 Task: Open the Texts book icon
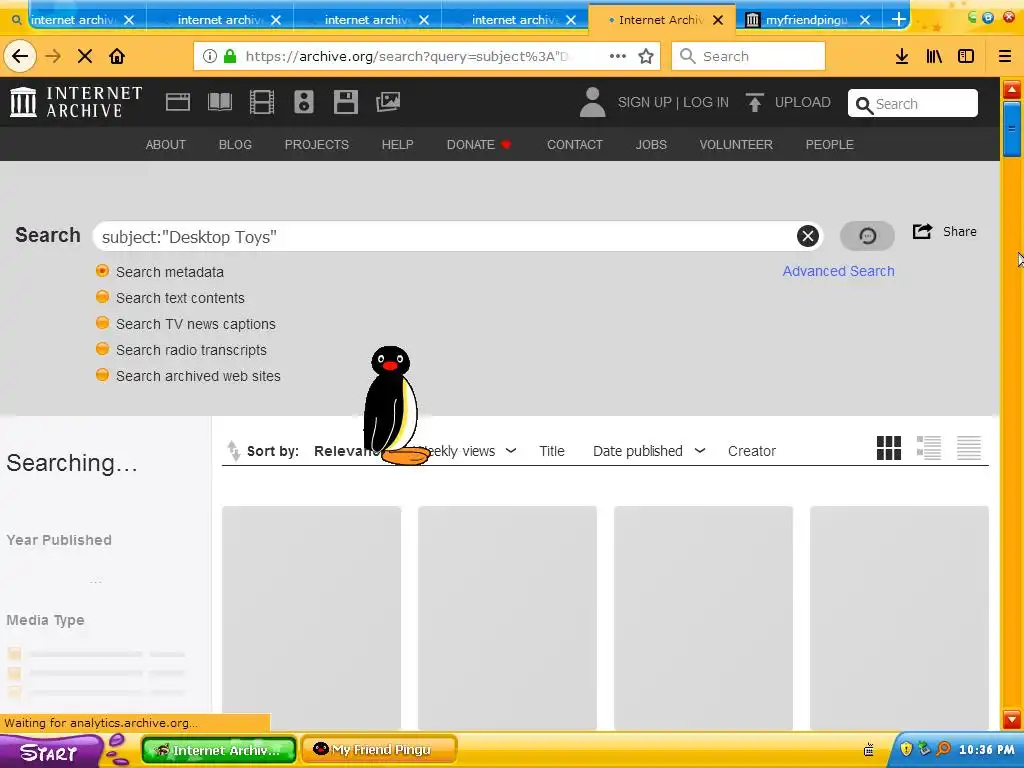pos(219,102)
